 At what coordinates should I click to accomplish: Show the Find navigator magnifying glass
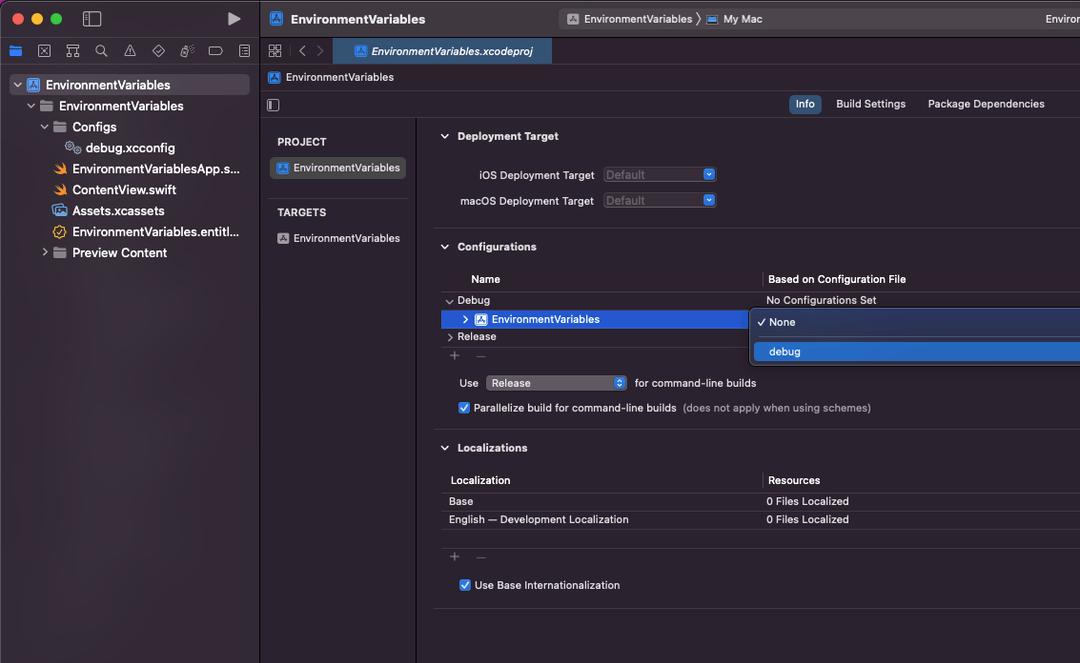[x=100, y=50]
